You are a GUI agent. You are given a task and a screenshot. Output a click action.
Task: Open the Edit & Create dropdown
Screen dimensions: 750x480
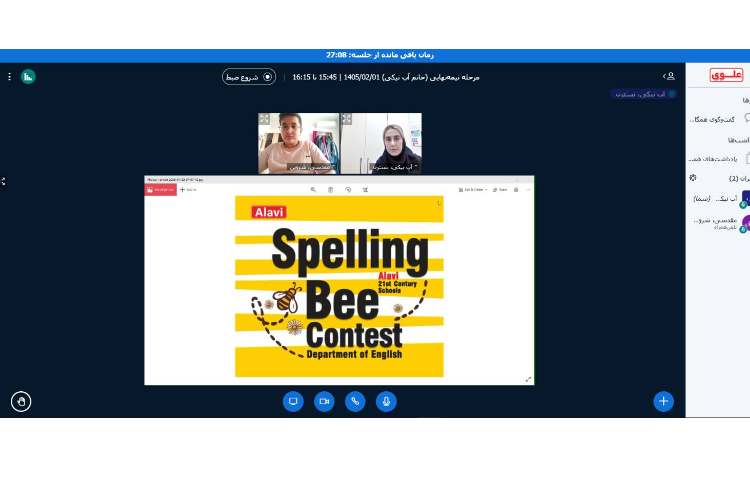point(473,190)
